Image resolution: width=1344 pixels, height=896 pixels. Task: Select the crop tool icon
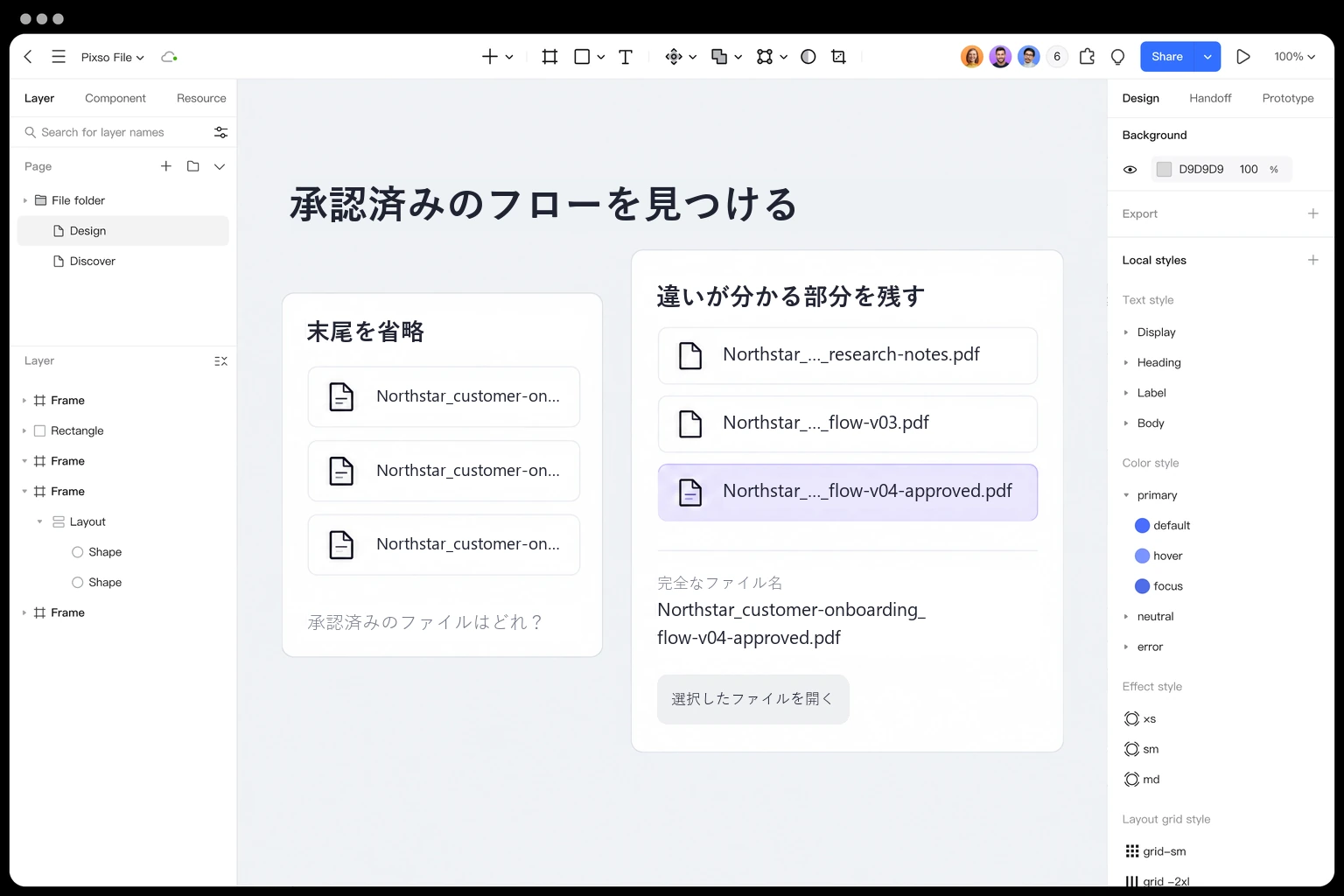[x=838, y=57]
